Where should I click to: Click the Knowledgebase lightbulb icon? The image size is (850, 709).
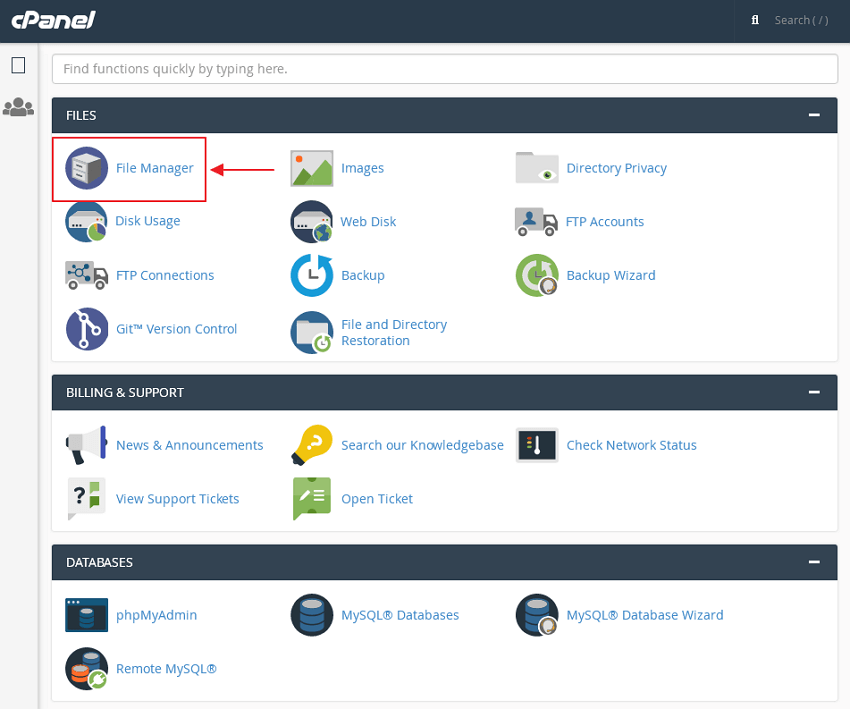pos(312,445)
